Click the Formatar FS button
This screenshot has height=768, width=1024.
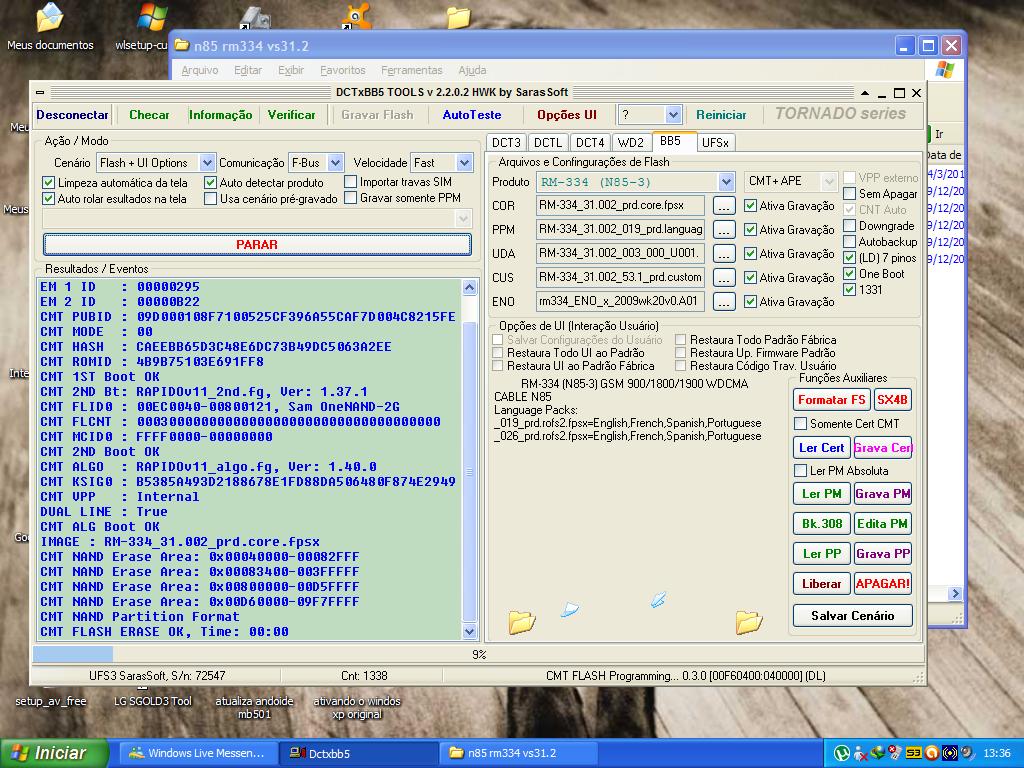click(831, 400)
